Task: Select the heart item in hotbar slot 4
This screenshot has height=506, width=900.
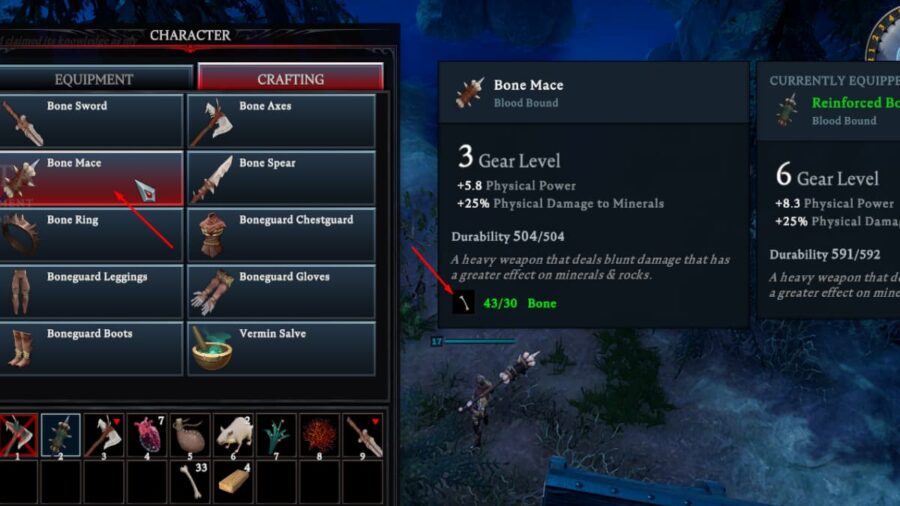Action: 147,435
